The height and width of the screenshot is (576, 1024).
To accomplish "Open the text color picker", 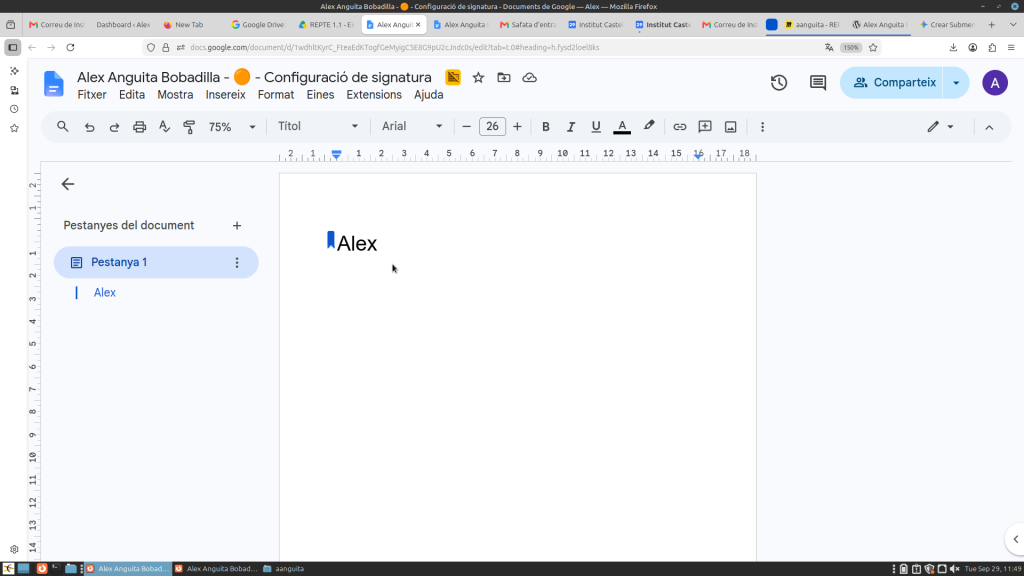I will 622,127.
